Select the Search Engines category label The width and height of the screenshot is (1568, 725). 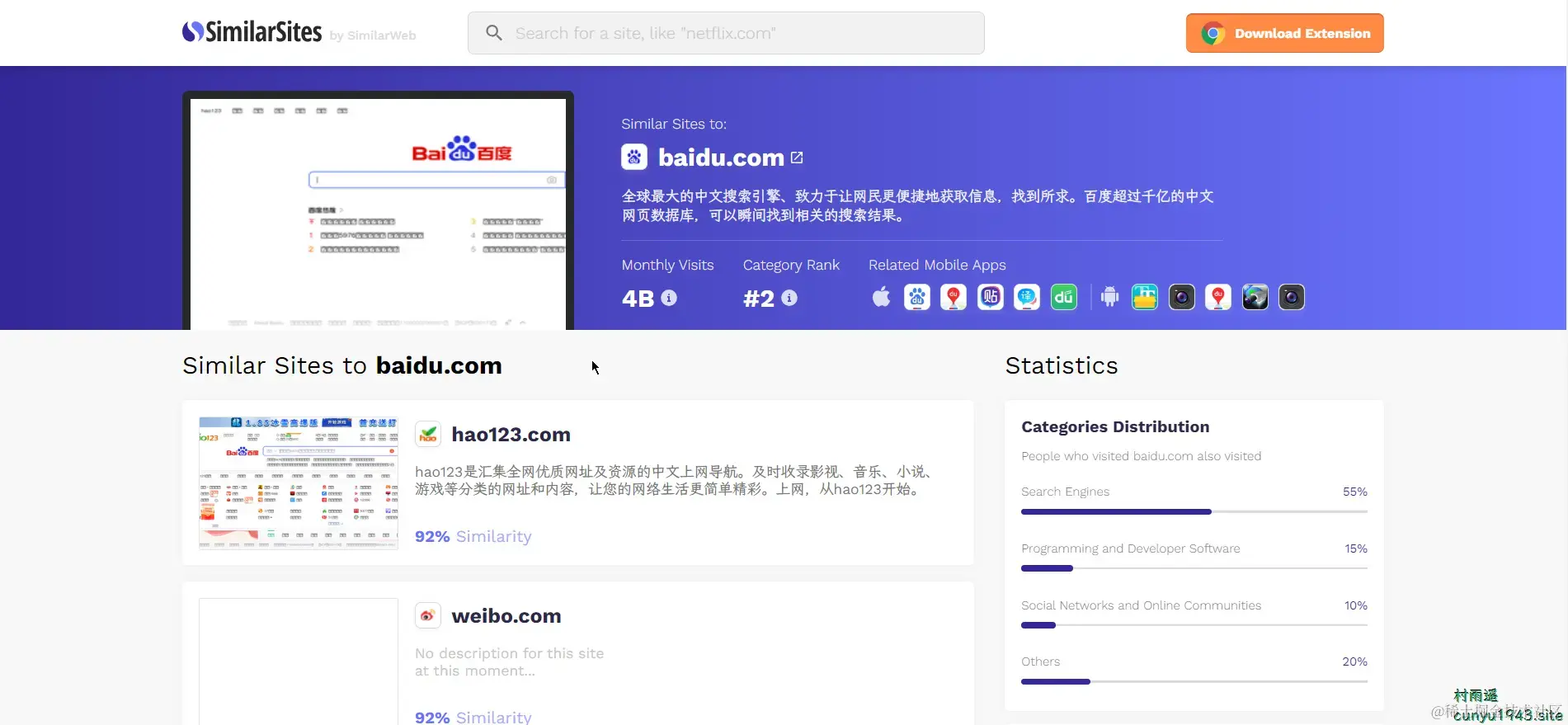tap(1065, 492)
